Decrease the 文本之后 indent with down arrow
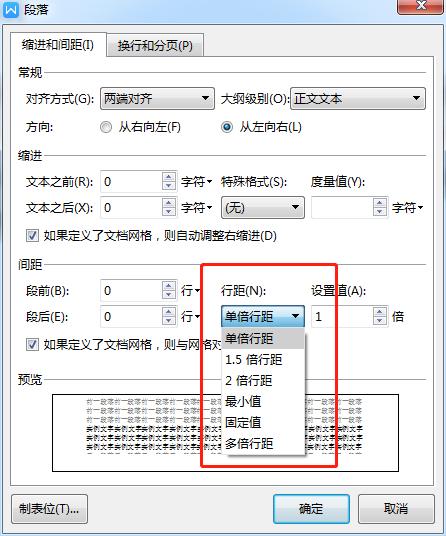This screenshot has height=536, width=446. click(168, 212)
